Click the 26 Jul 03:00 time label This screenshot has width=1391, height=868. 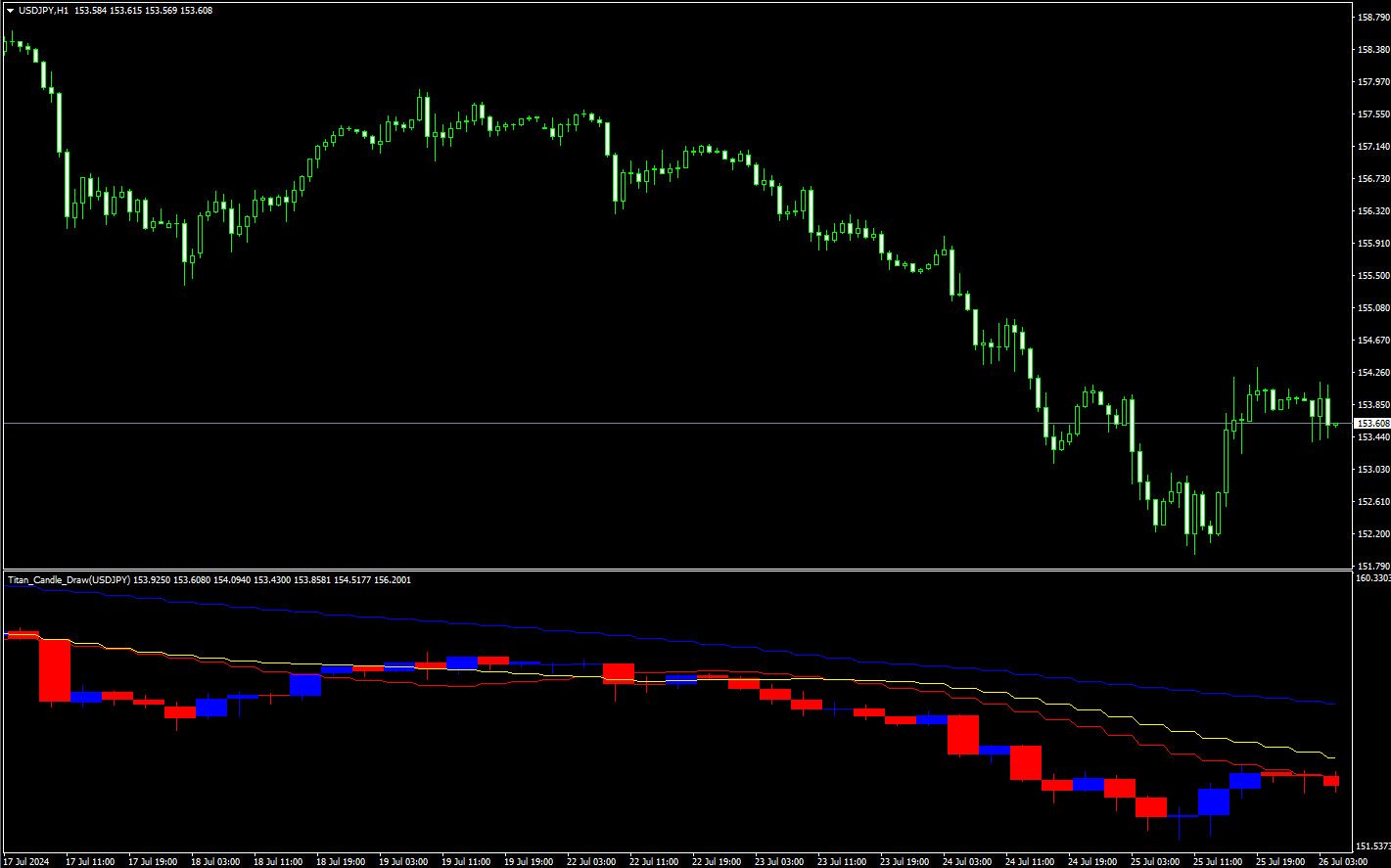tap(1343, 861)
